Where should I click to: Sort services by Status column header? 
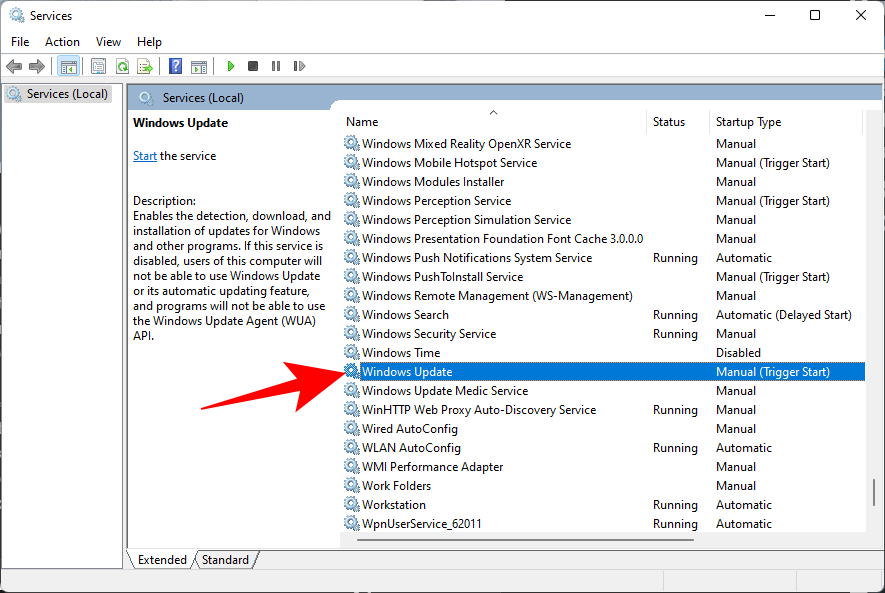point(669,122)
